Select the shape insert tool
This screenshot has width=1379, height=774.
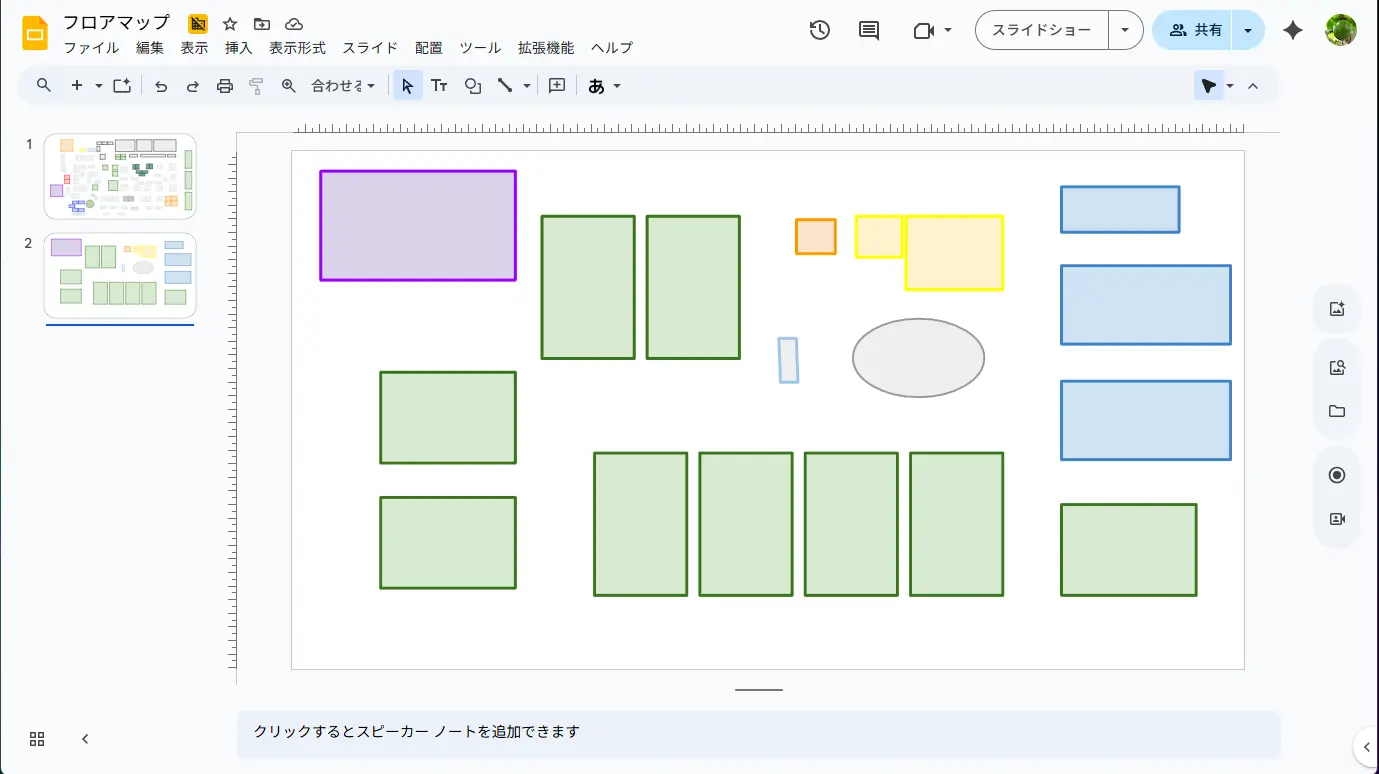click(473, 86)
